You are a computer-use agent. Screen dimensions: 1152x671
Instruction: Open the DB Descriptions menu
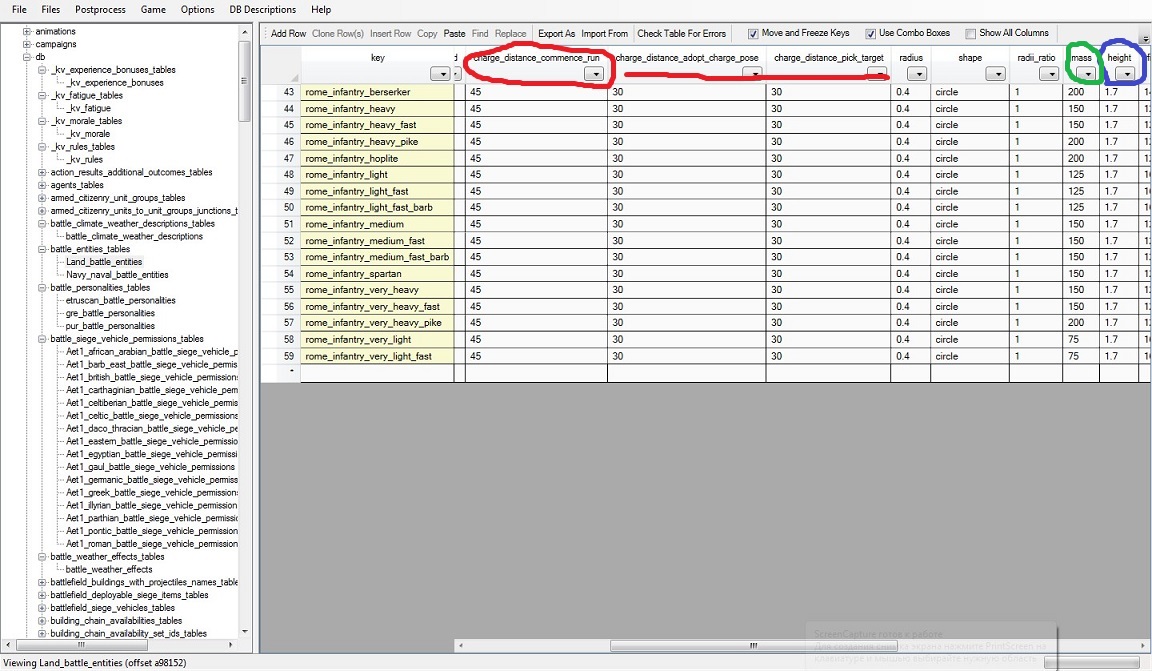click(262, 10)
